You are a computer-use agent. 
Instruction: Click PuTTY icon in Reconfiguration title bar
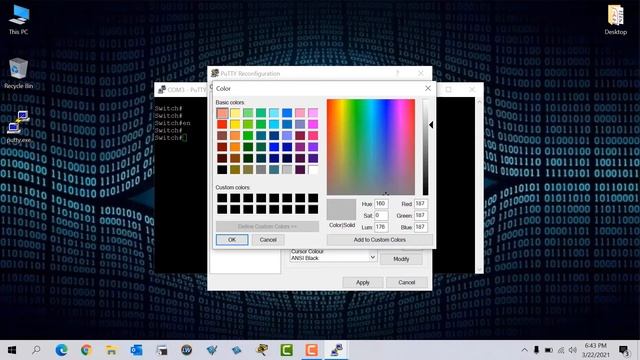click(x=215, y=73)
